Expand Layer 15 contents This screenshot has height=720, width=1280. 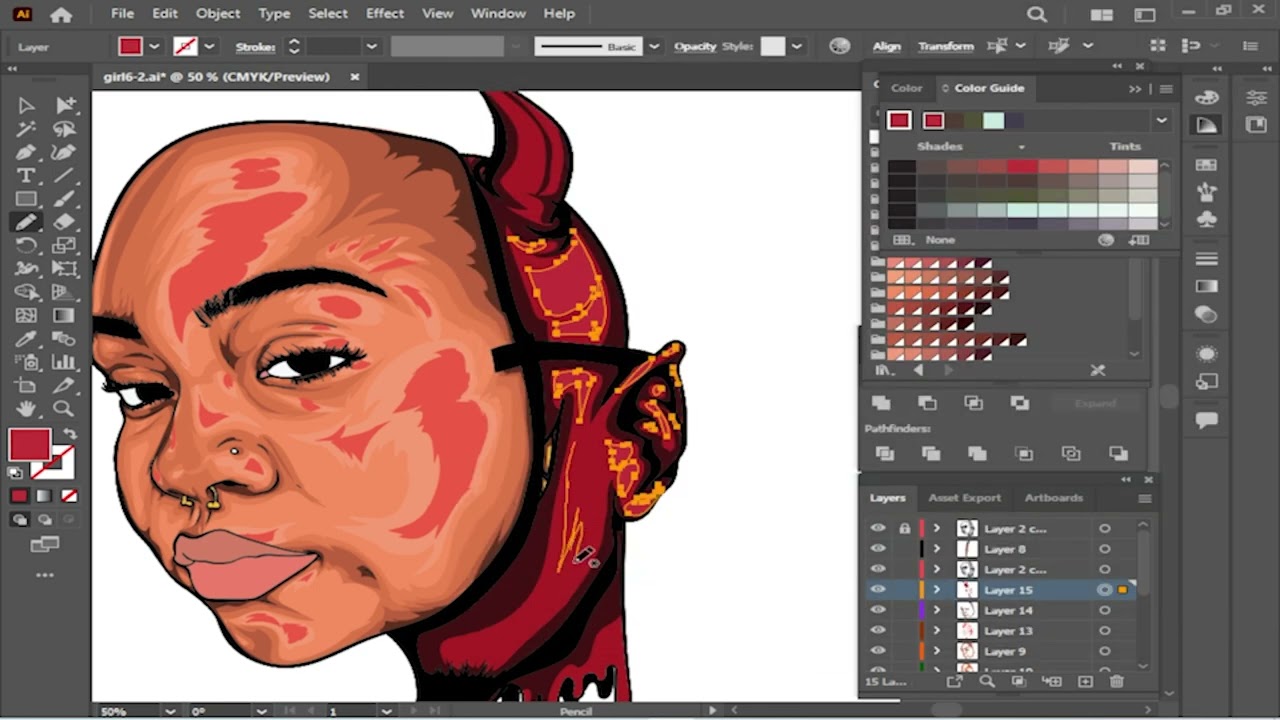coord(937,590)
